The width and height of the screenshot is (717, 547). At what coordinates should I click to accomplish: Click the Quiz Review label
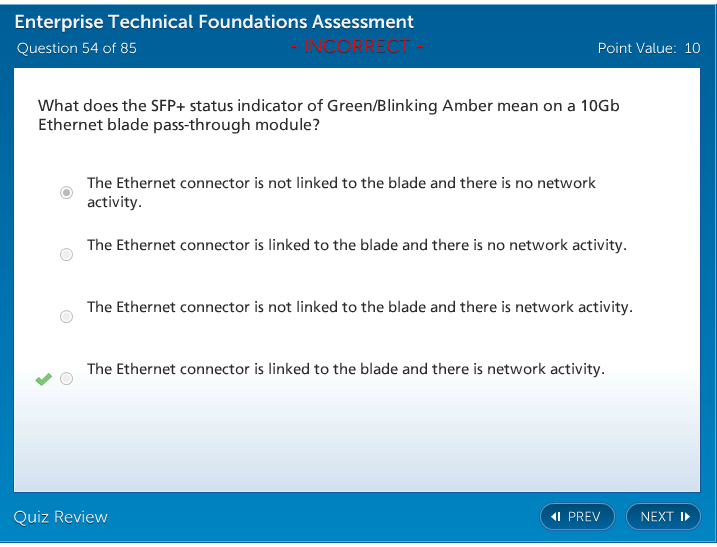pos(60,517)
